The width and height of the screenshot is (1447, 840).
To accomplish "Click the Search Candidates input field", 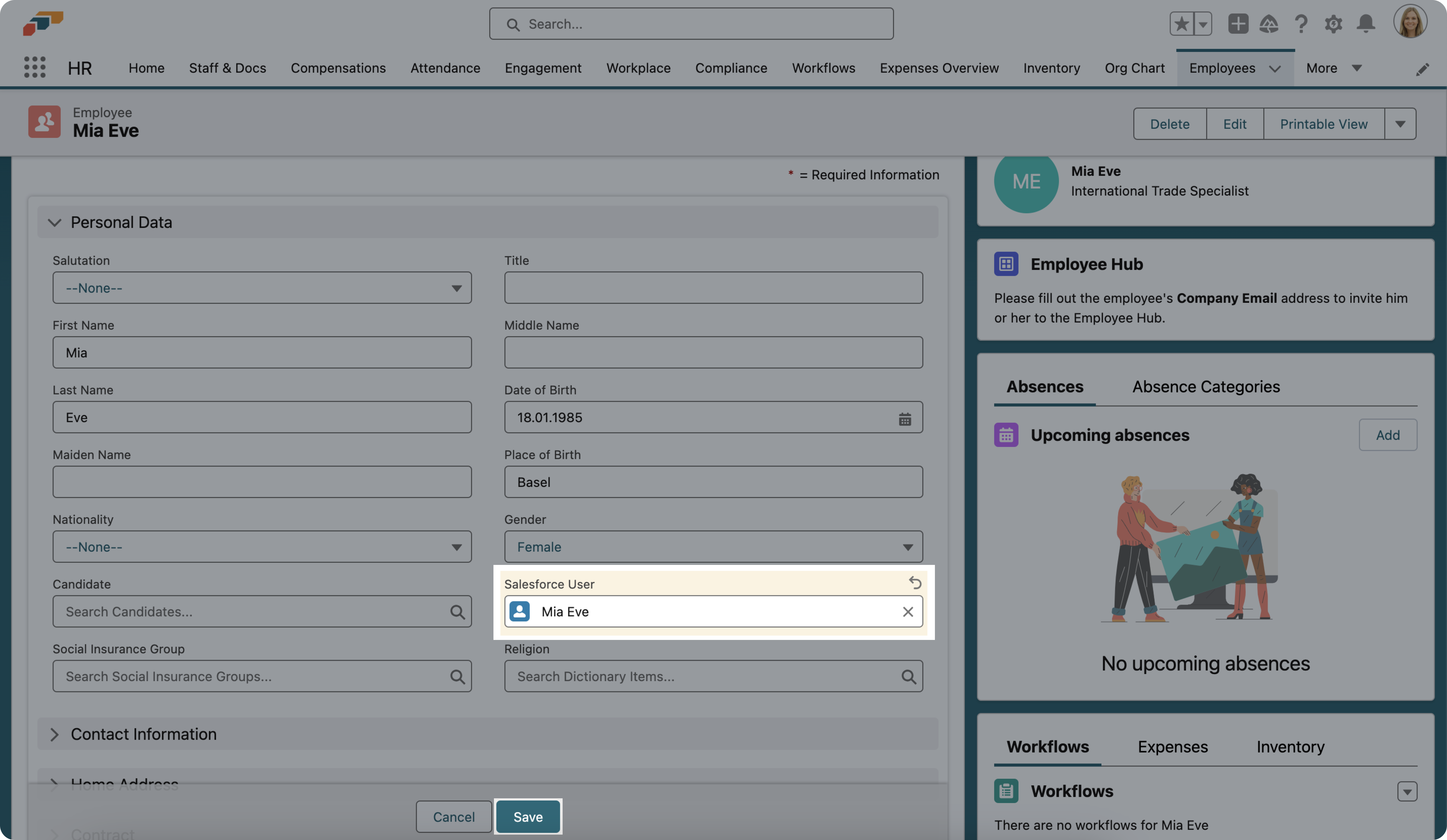I will pyautogui.click(x=253, y=611).
